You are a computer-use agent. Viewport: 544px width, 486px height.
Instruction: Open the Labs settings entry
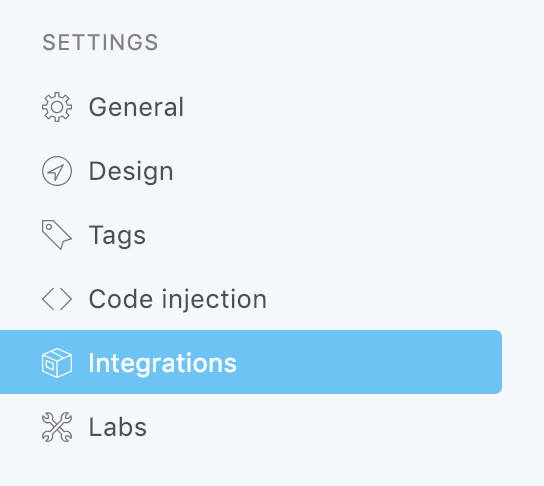click(x=118, y=427)
